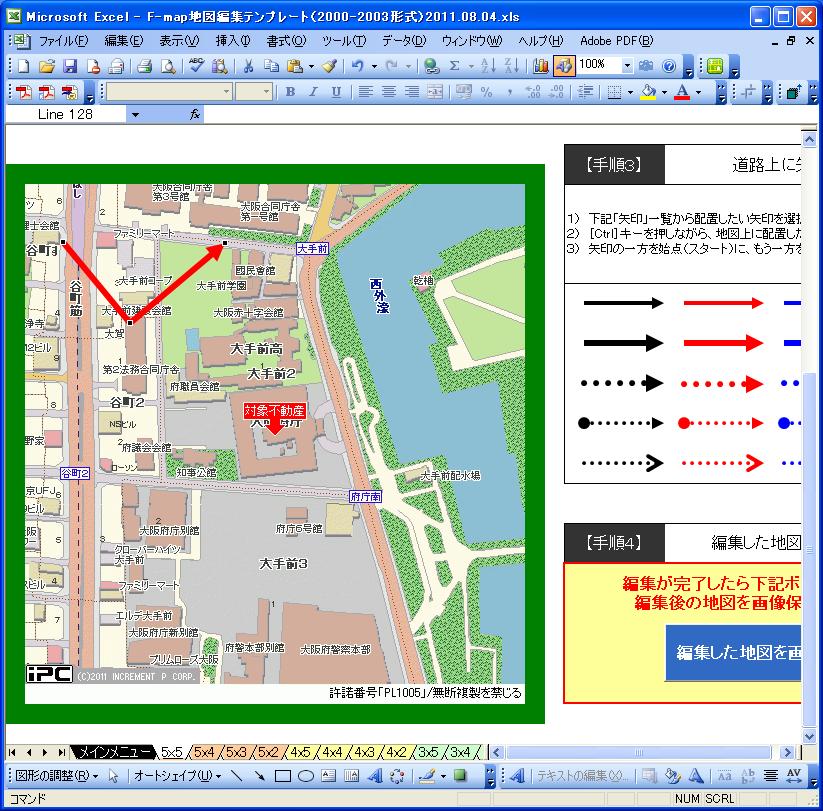Open Print Preview icon
Screen dimensions: 823x811
click(x=168, y=66)
